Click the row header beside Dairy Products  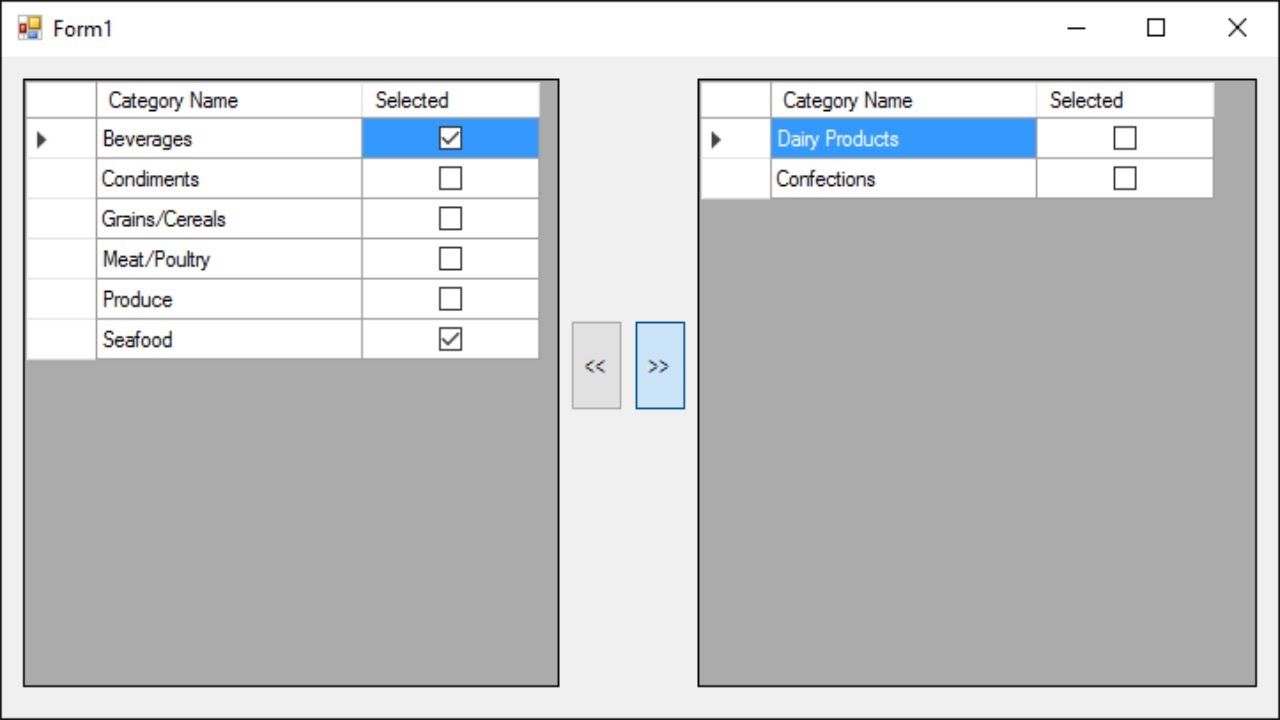point(736,139)
